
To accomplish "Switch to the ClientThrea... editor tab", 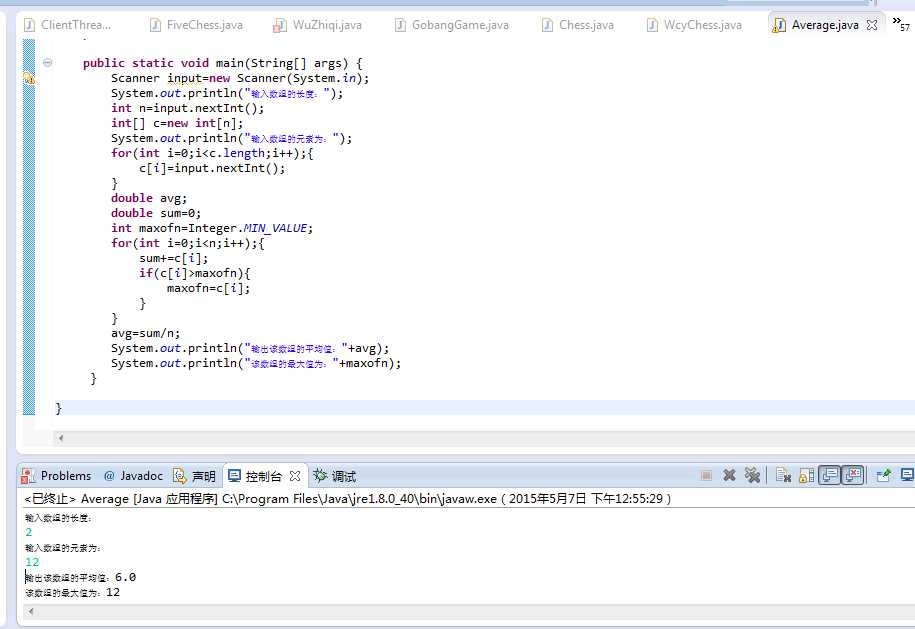I will [x=67, y=25].
